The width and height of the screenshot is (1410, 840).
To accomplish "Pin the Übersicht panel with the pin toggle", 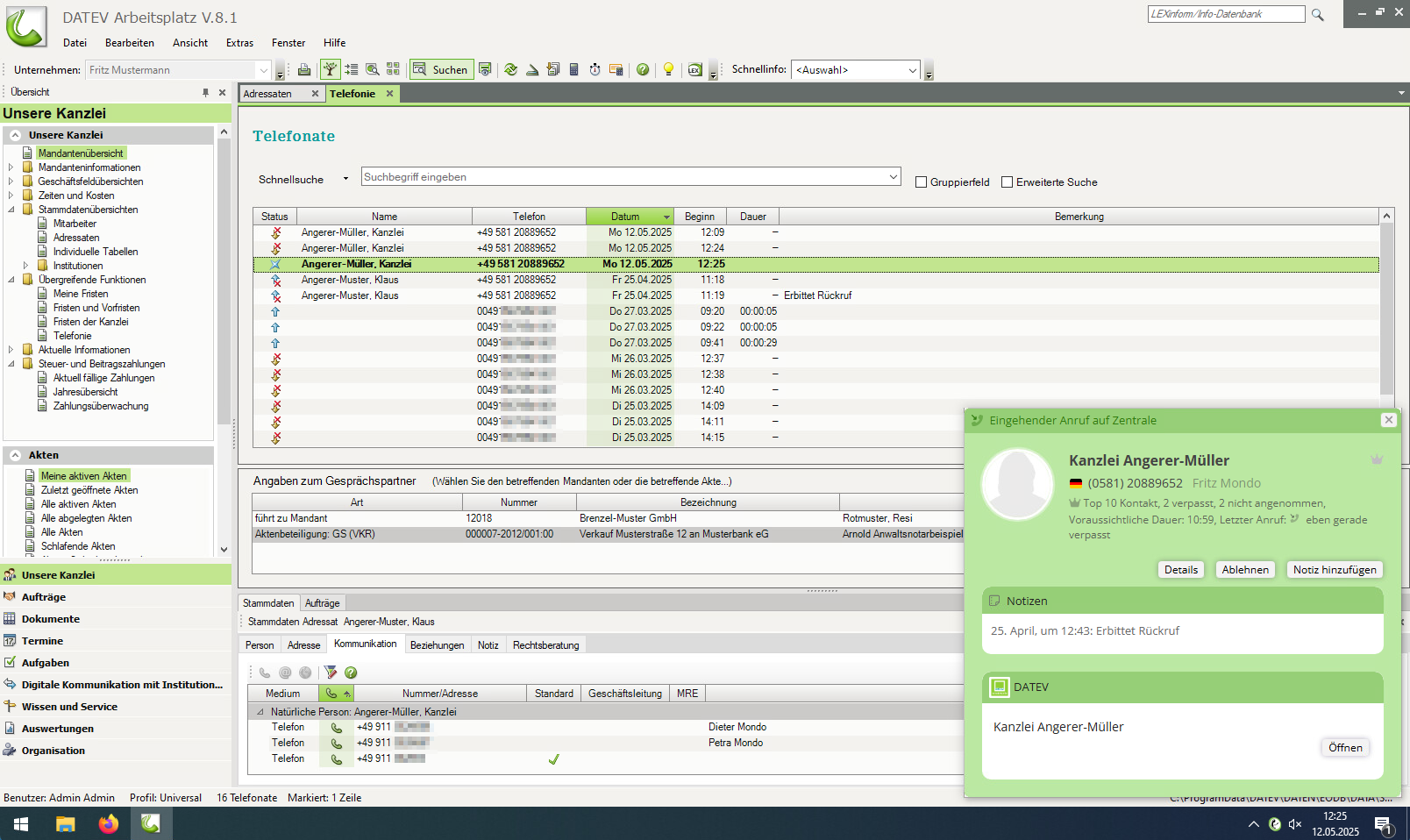I will coord(208,91).
